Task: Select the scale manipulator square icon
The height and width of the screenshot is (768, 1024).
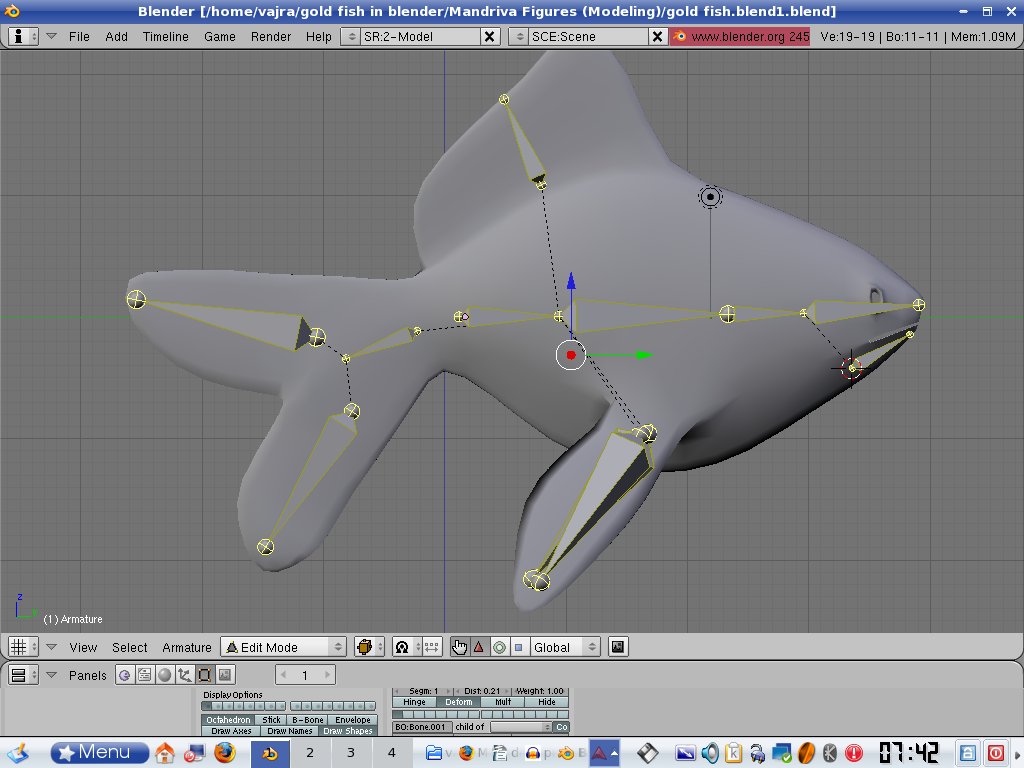Action: 518,647
